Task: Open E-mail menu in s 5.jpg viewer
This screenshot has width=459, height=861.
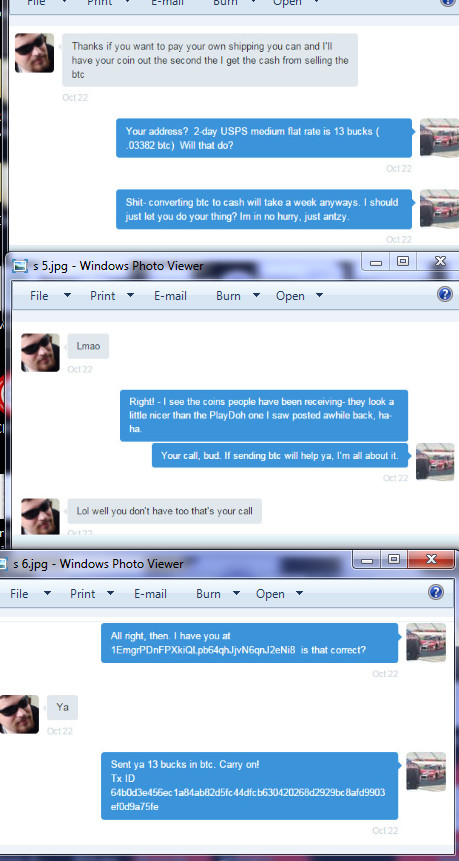Action: 170,296
